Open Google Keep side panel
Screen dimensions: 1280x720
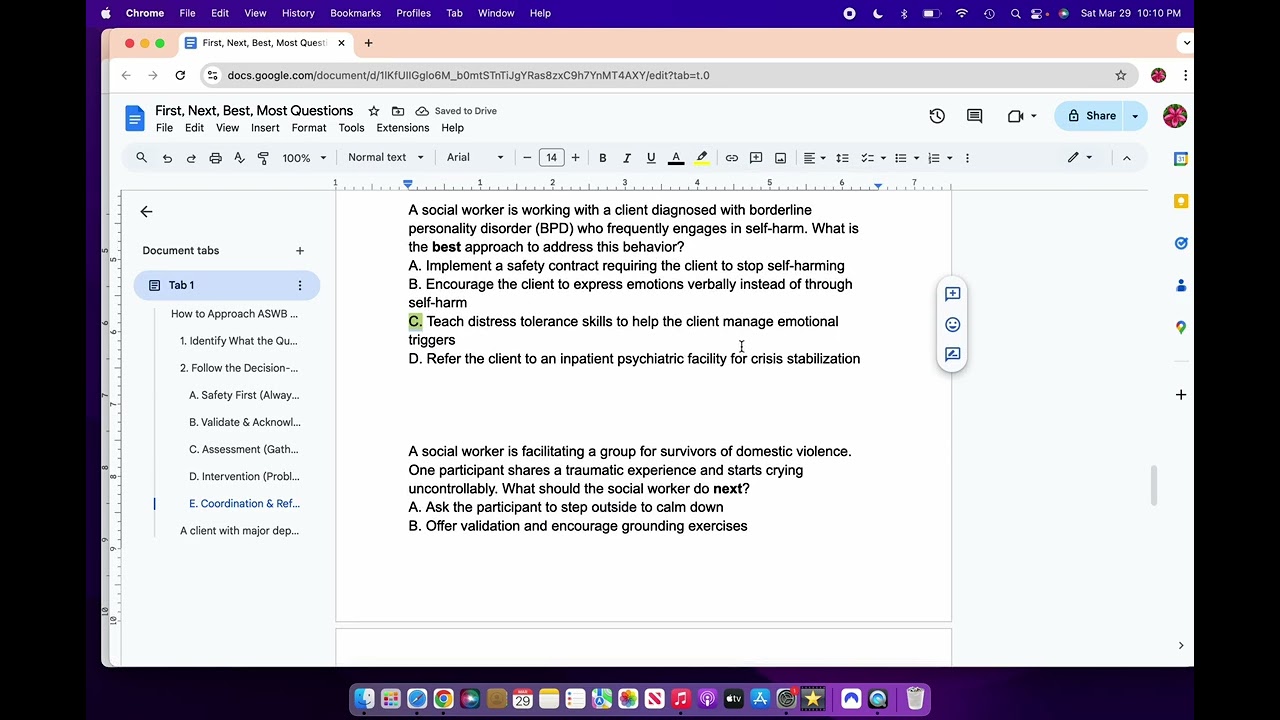pyautogui.click(x=1181, y=201)
